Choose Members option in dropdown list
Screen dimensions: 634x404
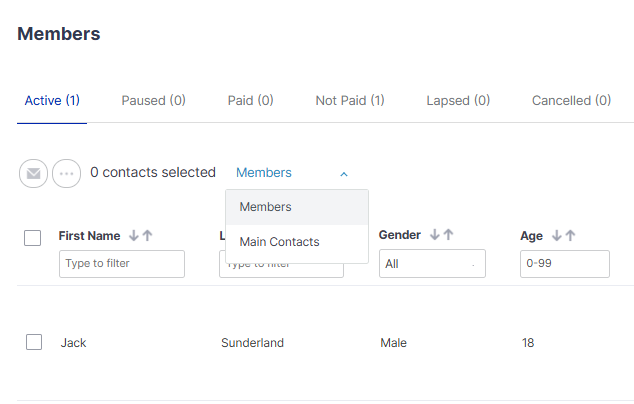(266, 207)
